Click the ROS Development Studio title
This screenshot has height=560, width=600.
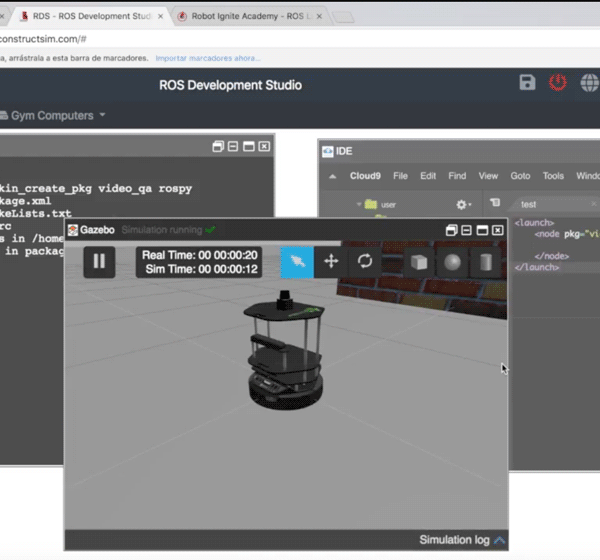point(230,85)
